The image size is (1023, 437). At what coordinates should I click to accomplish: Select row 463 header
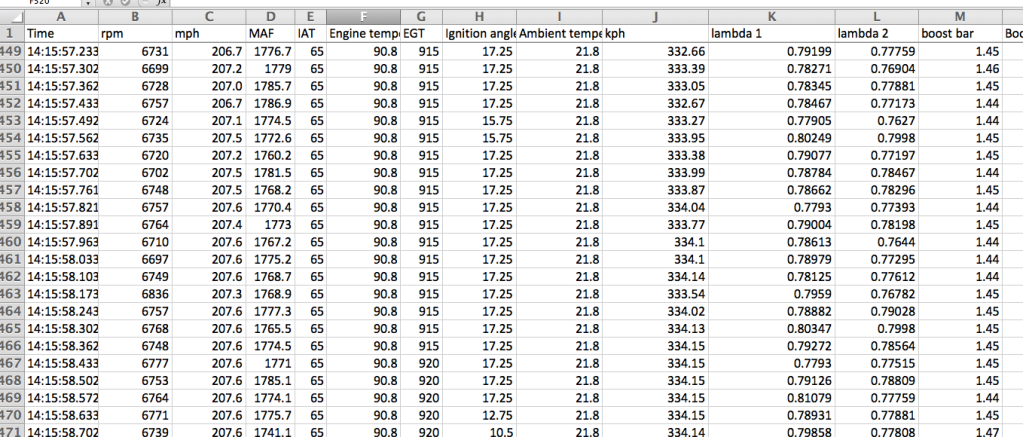(x=12, y=294)
